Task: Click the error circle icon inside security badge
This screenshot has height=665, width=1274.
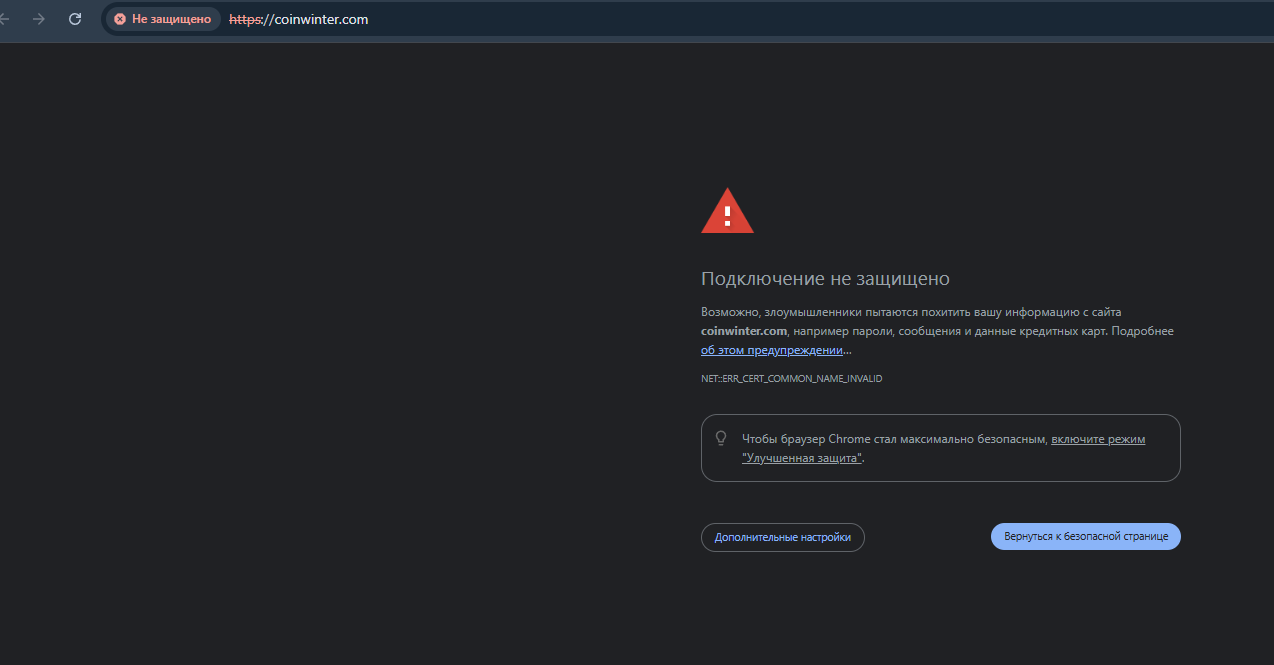Action: [120, 18]
